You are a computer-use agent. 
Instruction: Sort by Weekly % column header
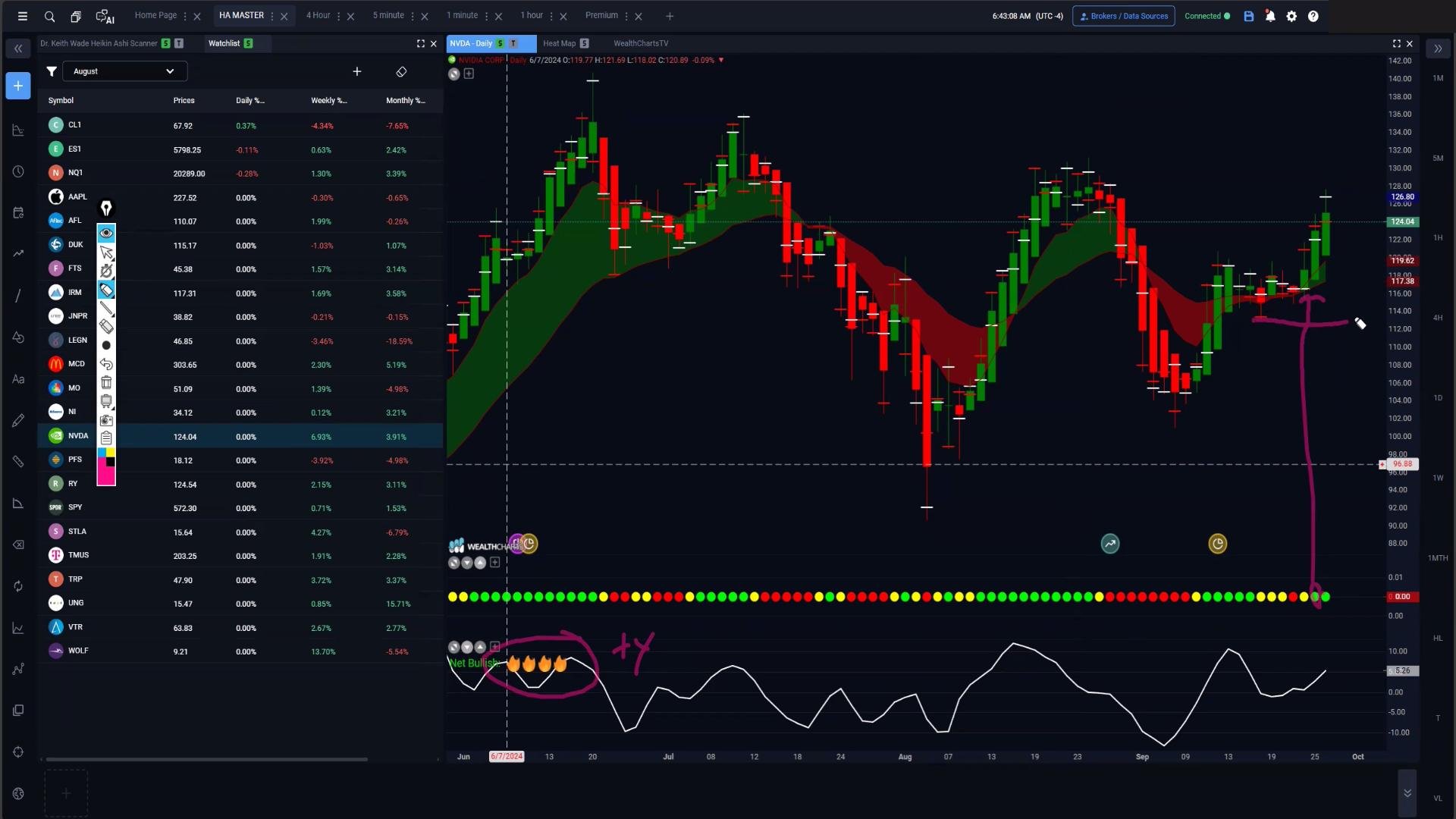pos(328,100)
